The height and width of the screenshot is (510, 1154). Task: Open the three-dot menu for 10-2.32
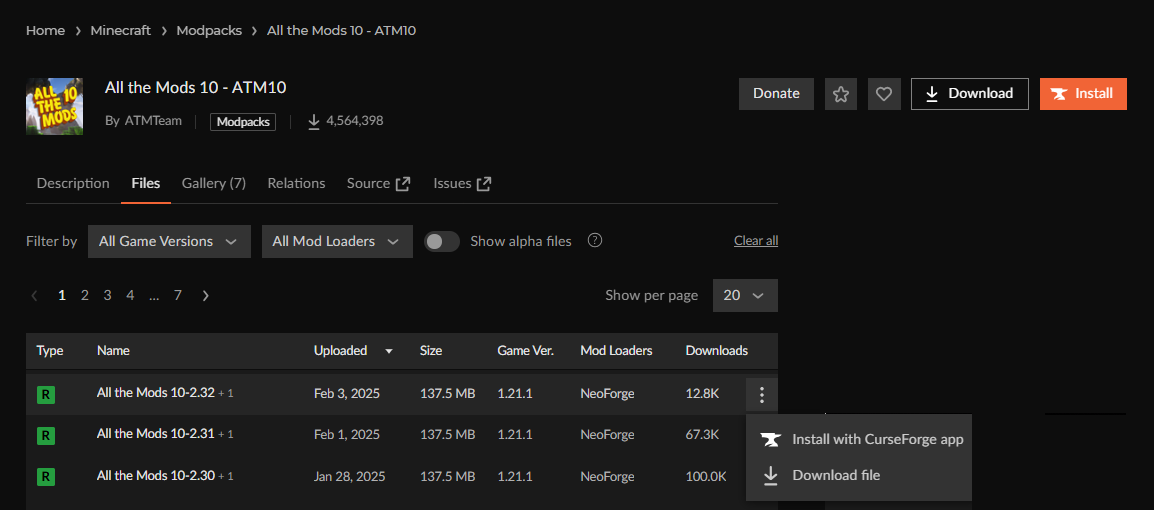tap(762, 395)
